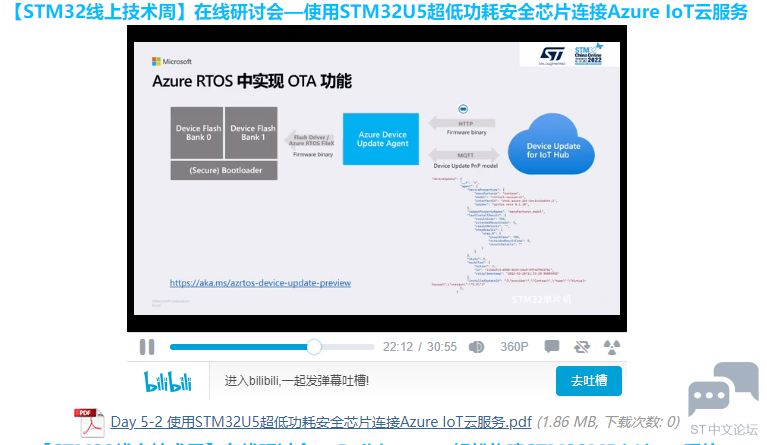Download the Day 5-2 STM32U5 Azure IoT pdf
The image size is (767, 445).
tap(321, 422)
